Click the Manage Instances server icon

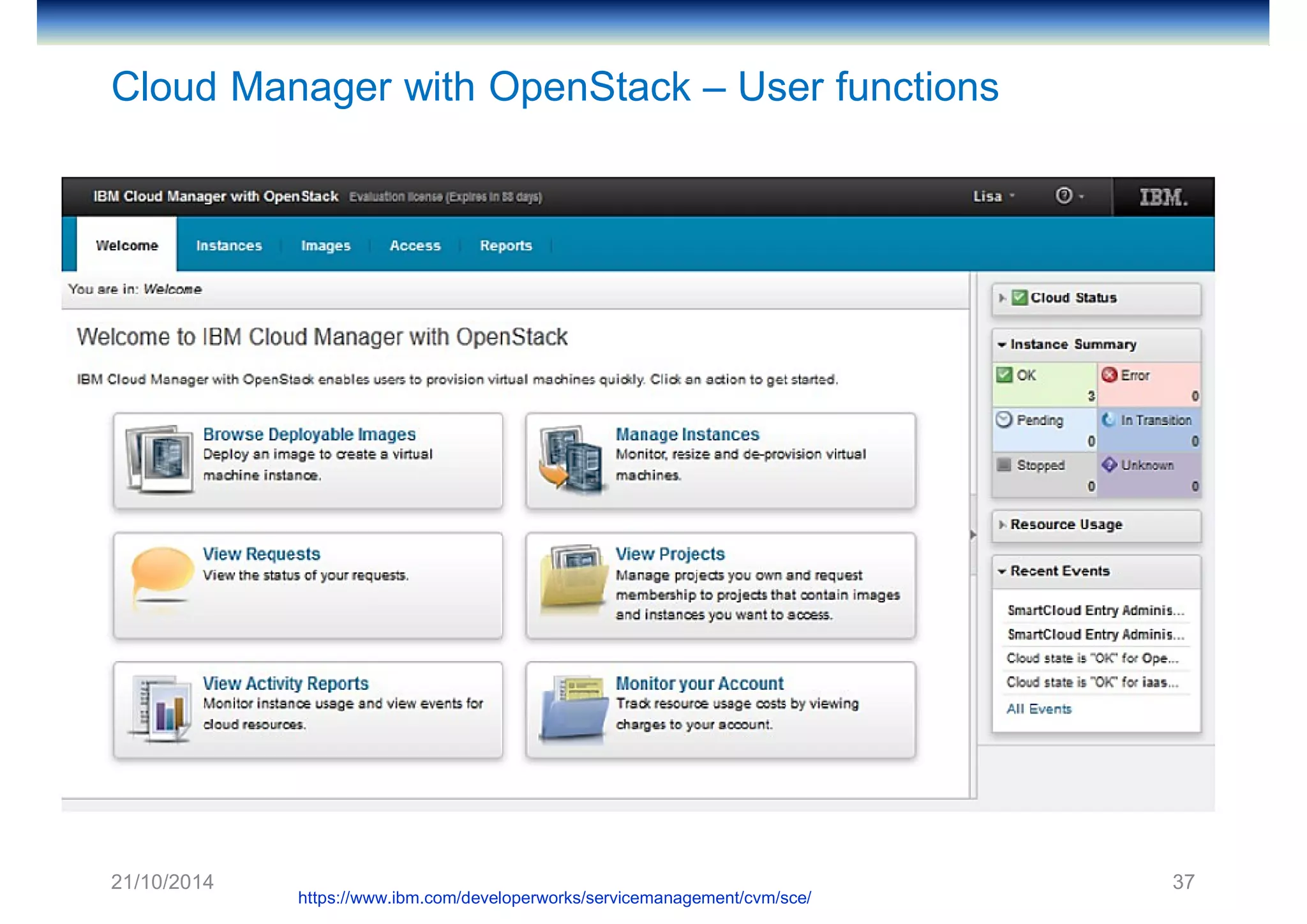[x=571, y=459]
